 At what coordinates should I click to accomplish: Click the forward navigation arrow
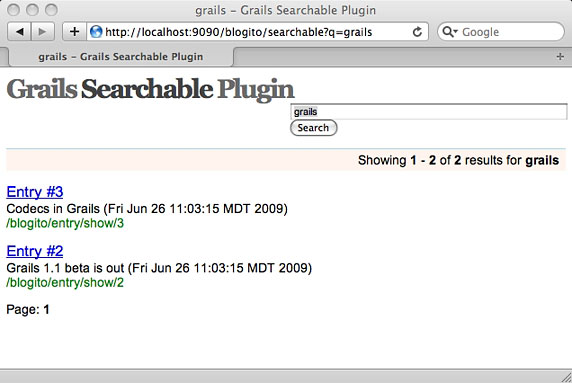pos(43,32)
